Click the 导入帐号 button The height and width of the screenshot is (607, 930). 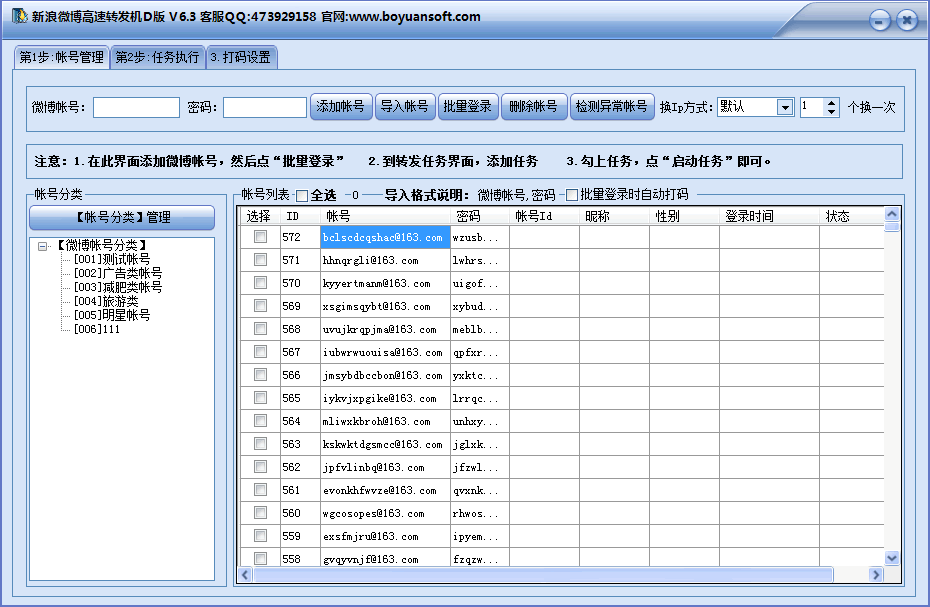405,107
